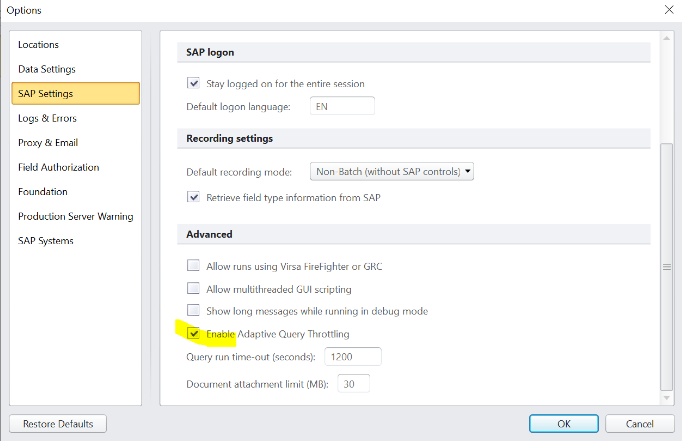
Task: Select Production Server Warning option
Action: click(75, 216)
